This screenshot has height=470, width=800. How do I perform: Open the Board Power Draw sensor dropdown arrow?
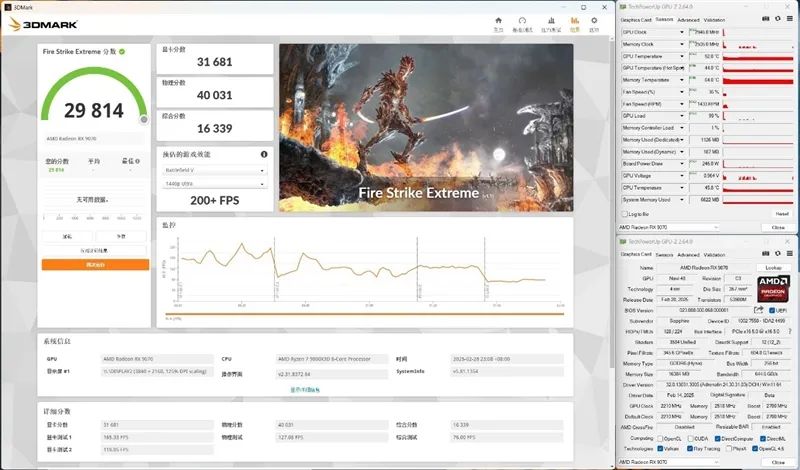pyautogui.click(x=682, y=164)
